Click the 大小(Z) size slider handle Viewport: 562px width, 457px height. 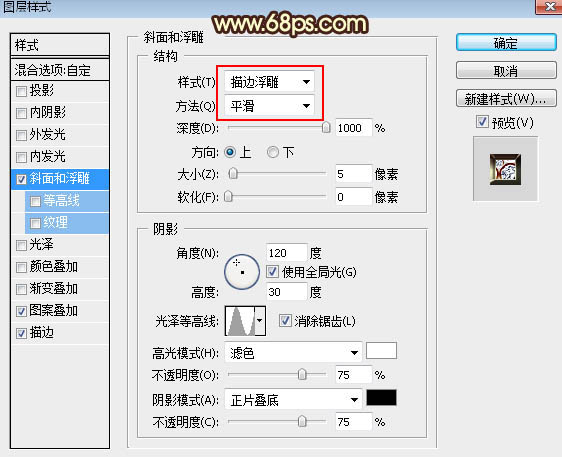click(x=233, y=173)
